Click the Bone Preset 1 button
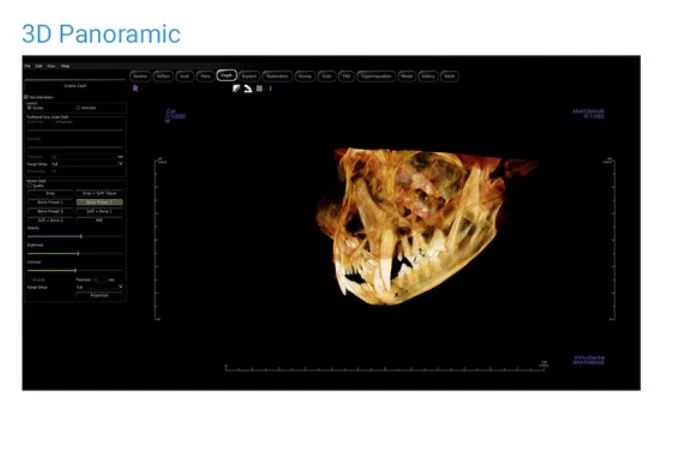Viewport: 679px width, 458px height. pos(50,202)
